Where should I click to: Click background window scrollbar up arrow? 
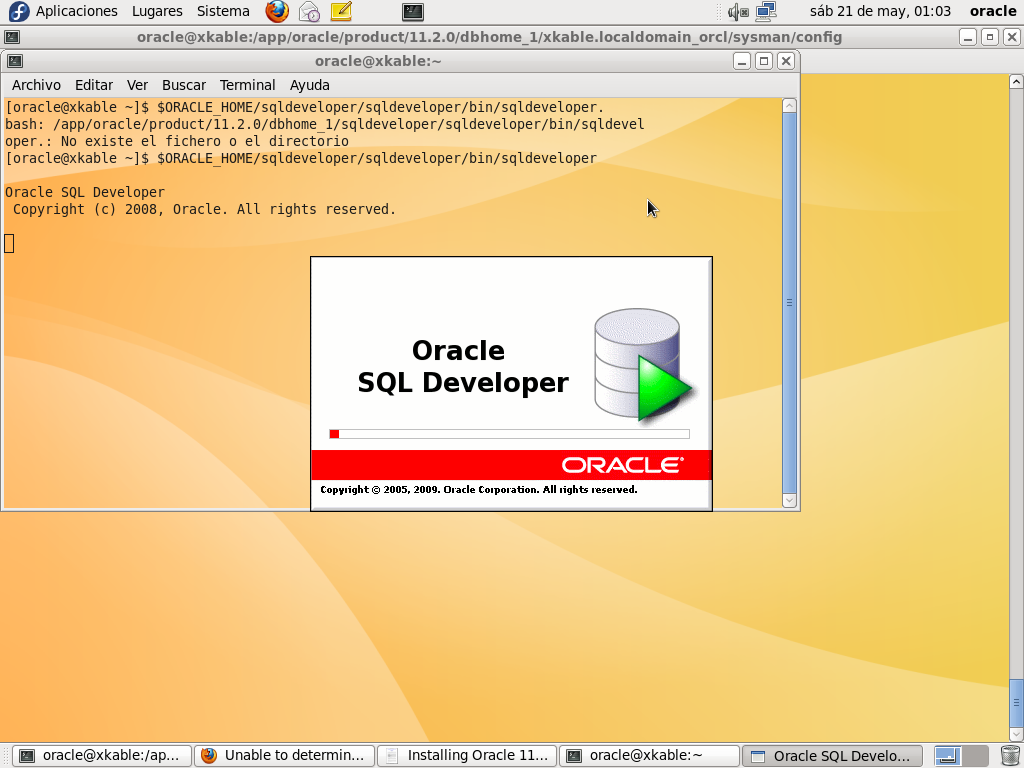[x=1016, y=82]
